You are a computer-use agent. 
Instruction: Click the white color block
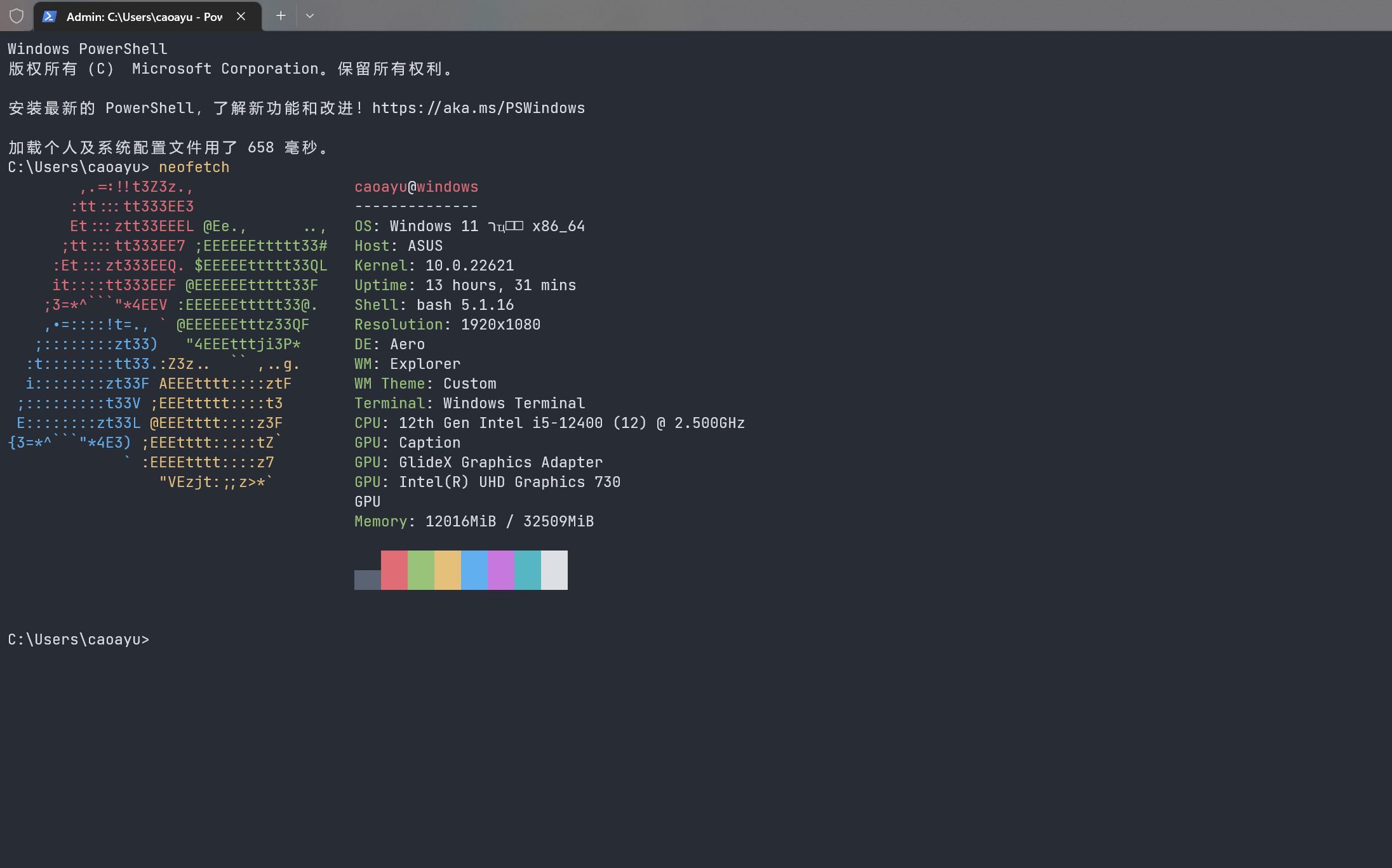554,570
